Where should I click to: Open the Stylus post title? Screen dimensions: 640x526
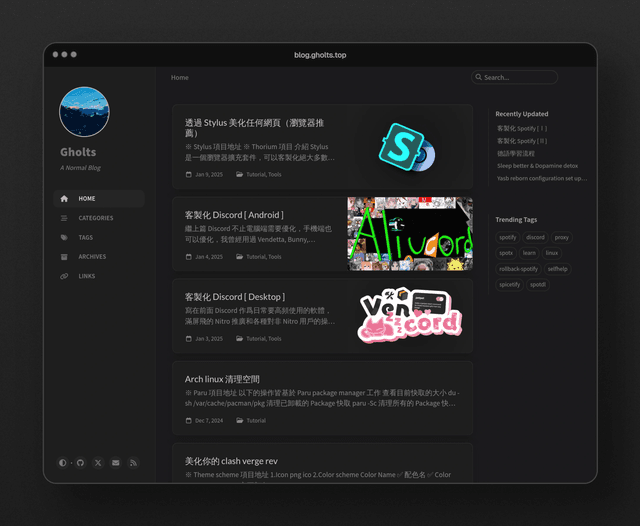point(254,128)
